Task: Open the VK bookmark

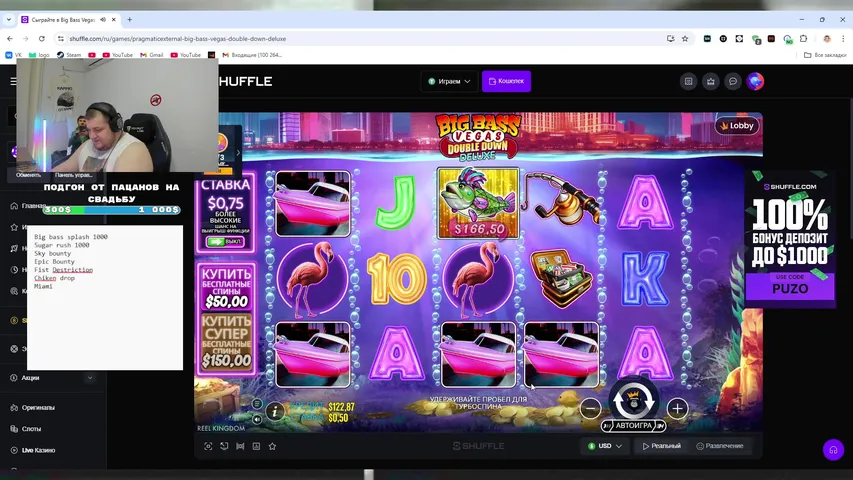Action: coord(14,55)
